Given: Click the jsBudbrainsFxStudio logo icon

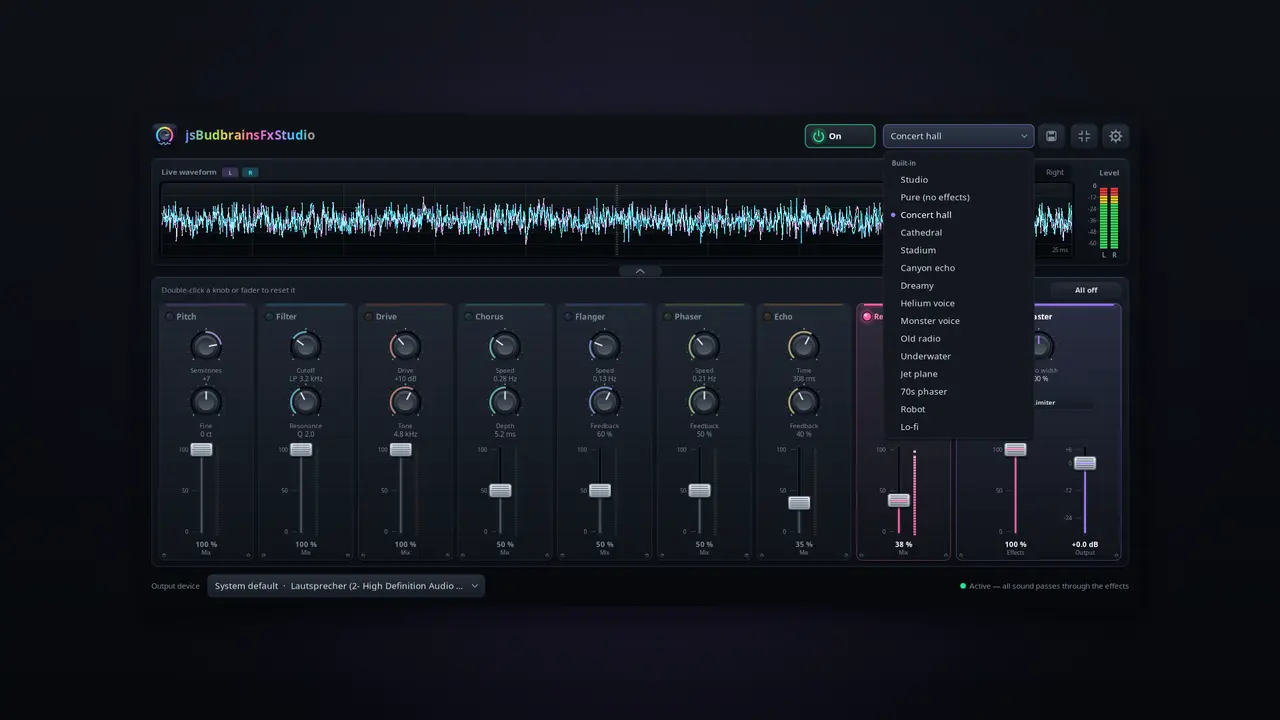Looking at the screenshot, I should point(165,135).
